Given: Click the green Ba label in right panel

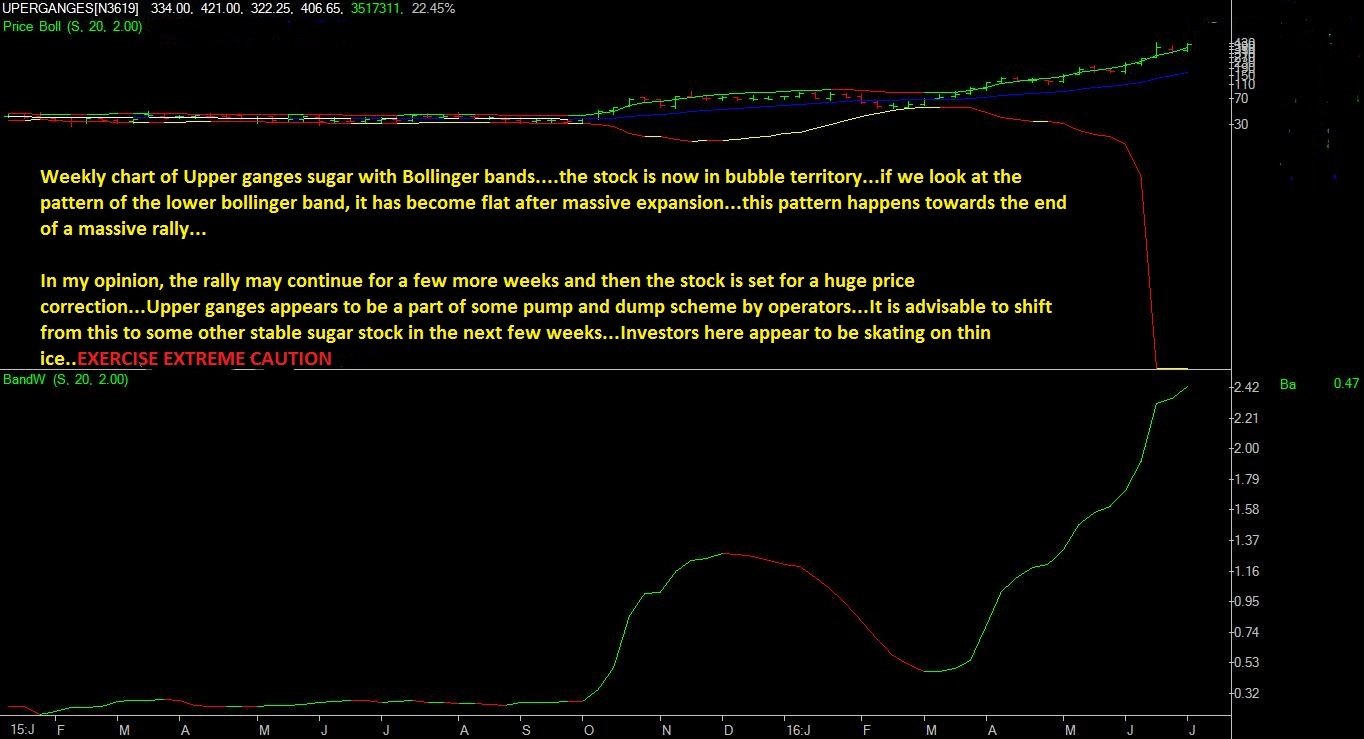Looking at the screenshot, I should pos(1287,384).
